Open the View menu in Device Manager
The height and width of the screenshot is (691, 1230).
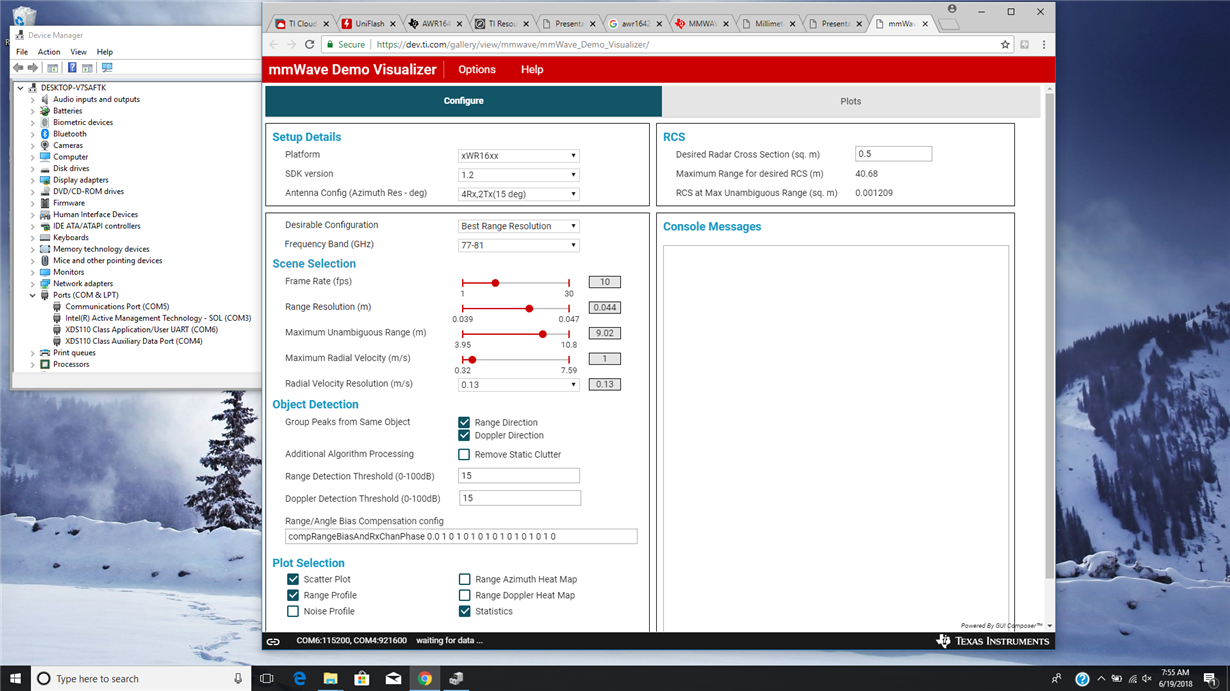pyautogui.click(x=78, y=52)
